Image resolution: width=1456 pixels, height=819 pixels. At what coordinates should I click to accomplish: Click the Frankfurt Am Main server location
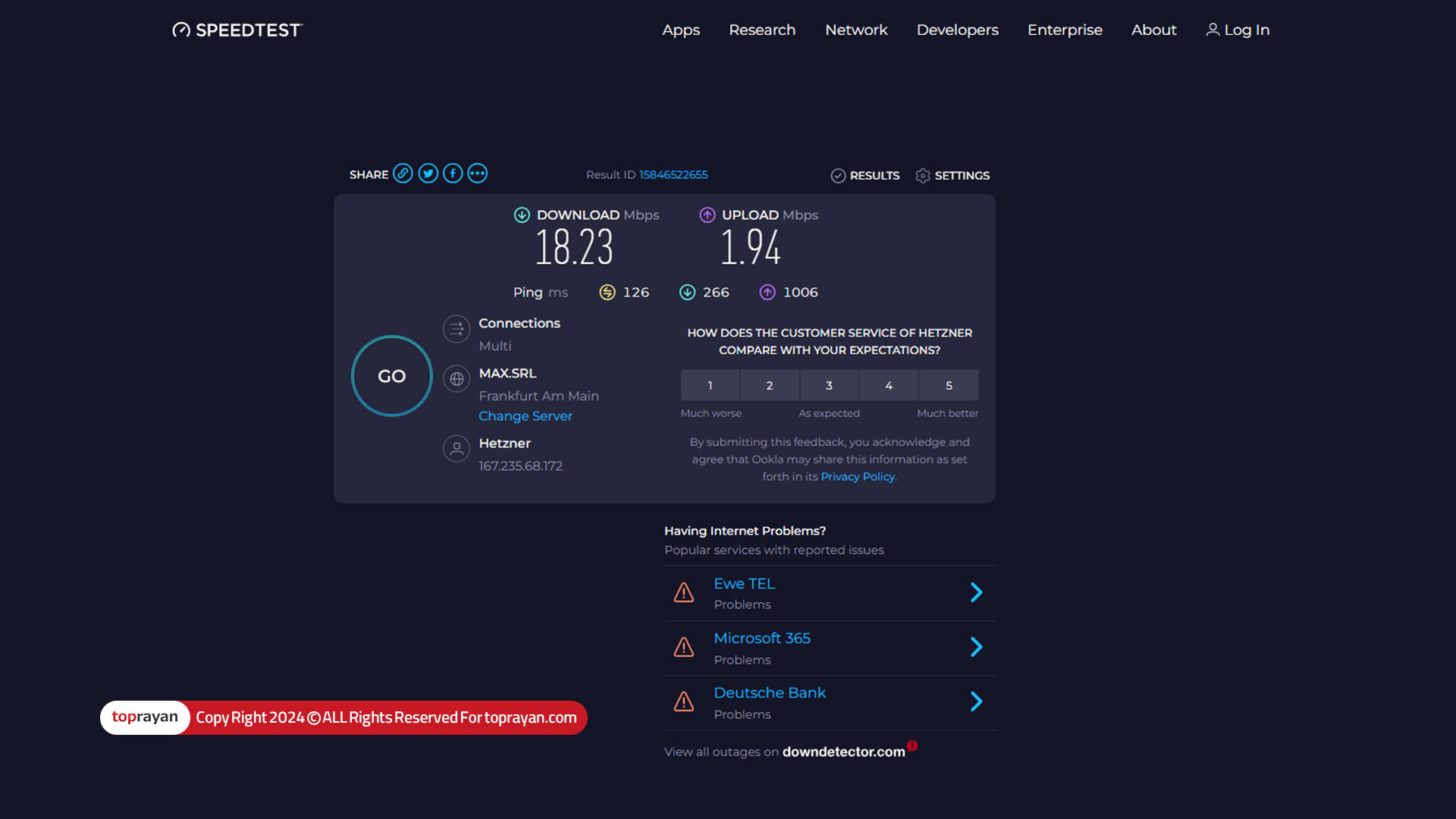pos(539,396)
